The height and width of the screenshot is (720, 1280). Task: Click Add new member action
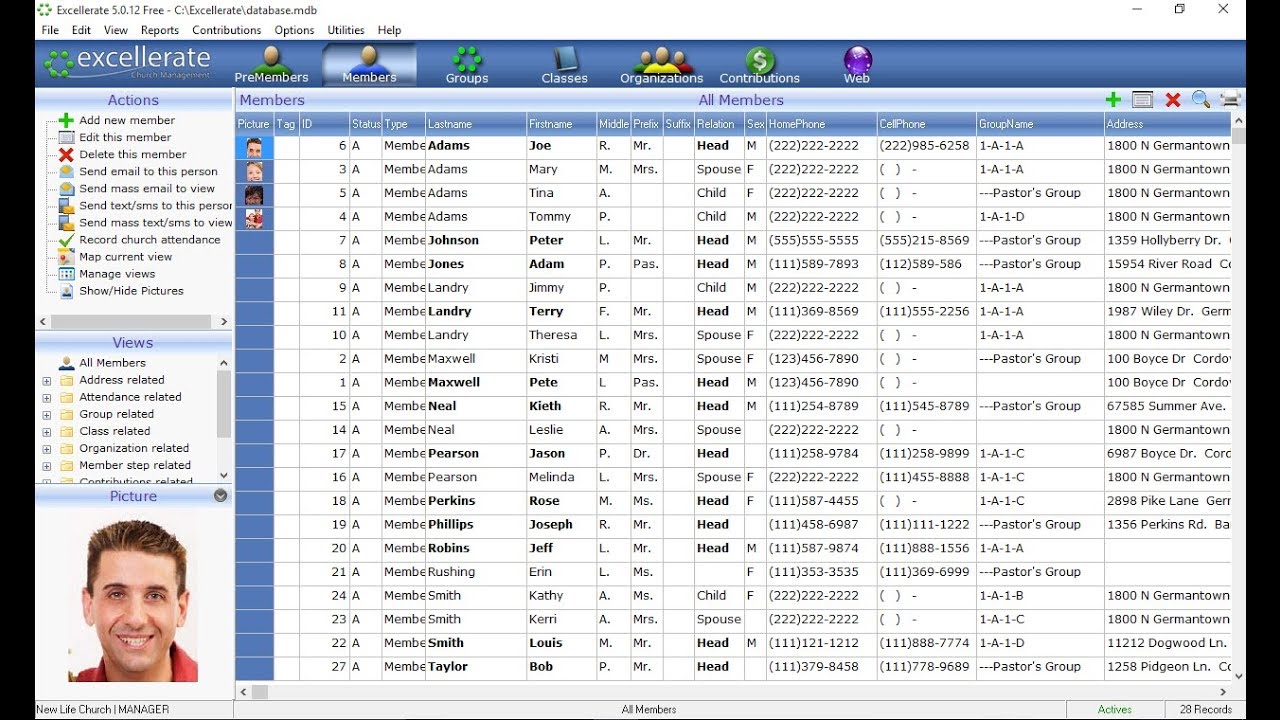point(117,120)
